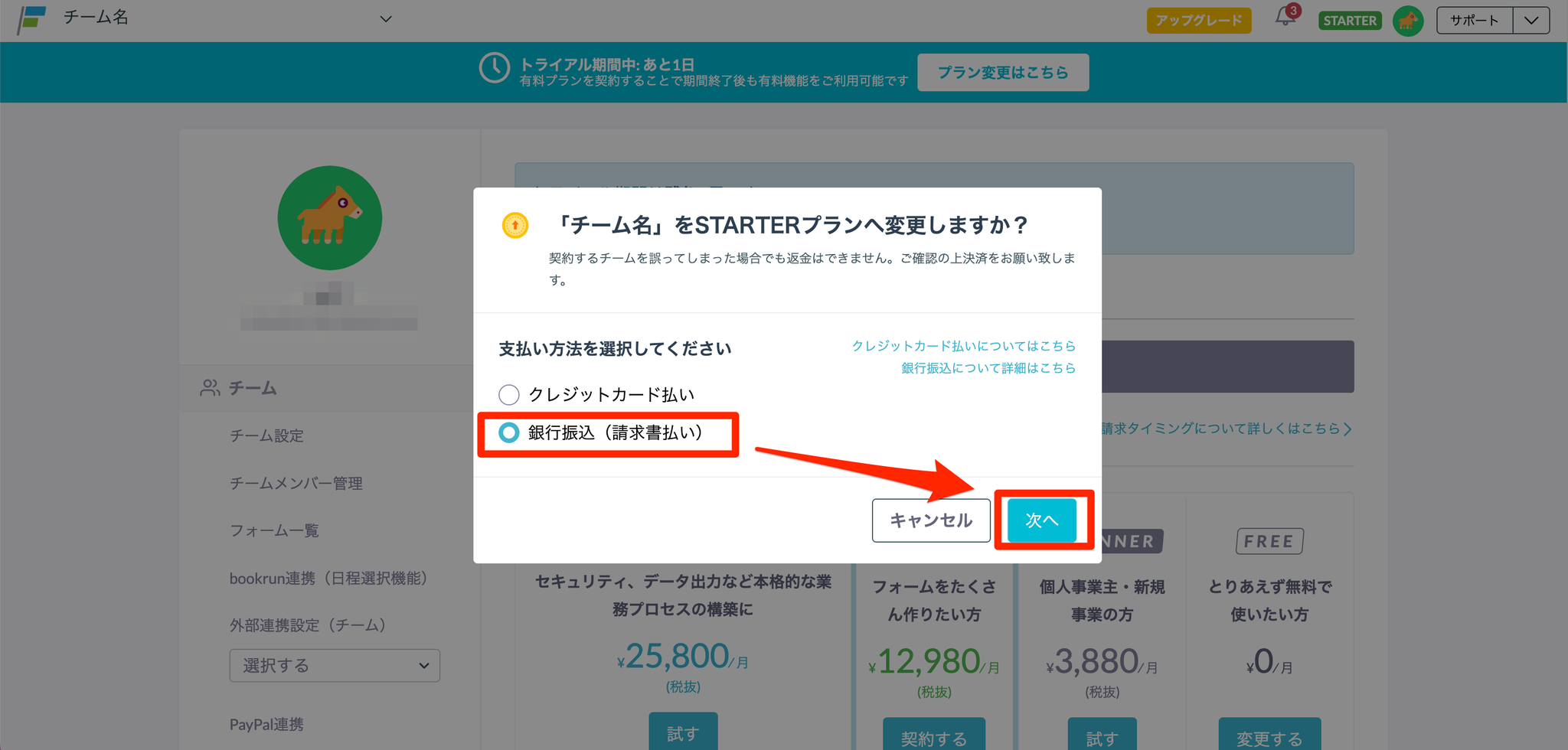This screenshot has height=750, width=1568.
Task: Click 試す under the ¥3,880 plan
Action: (1102, 735)
